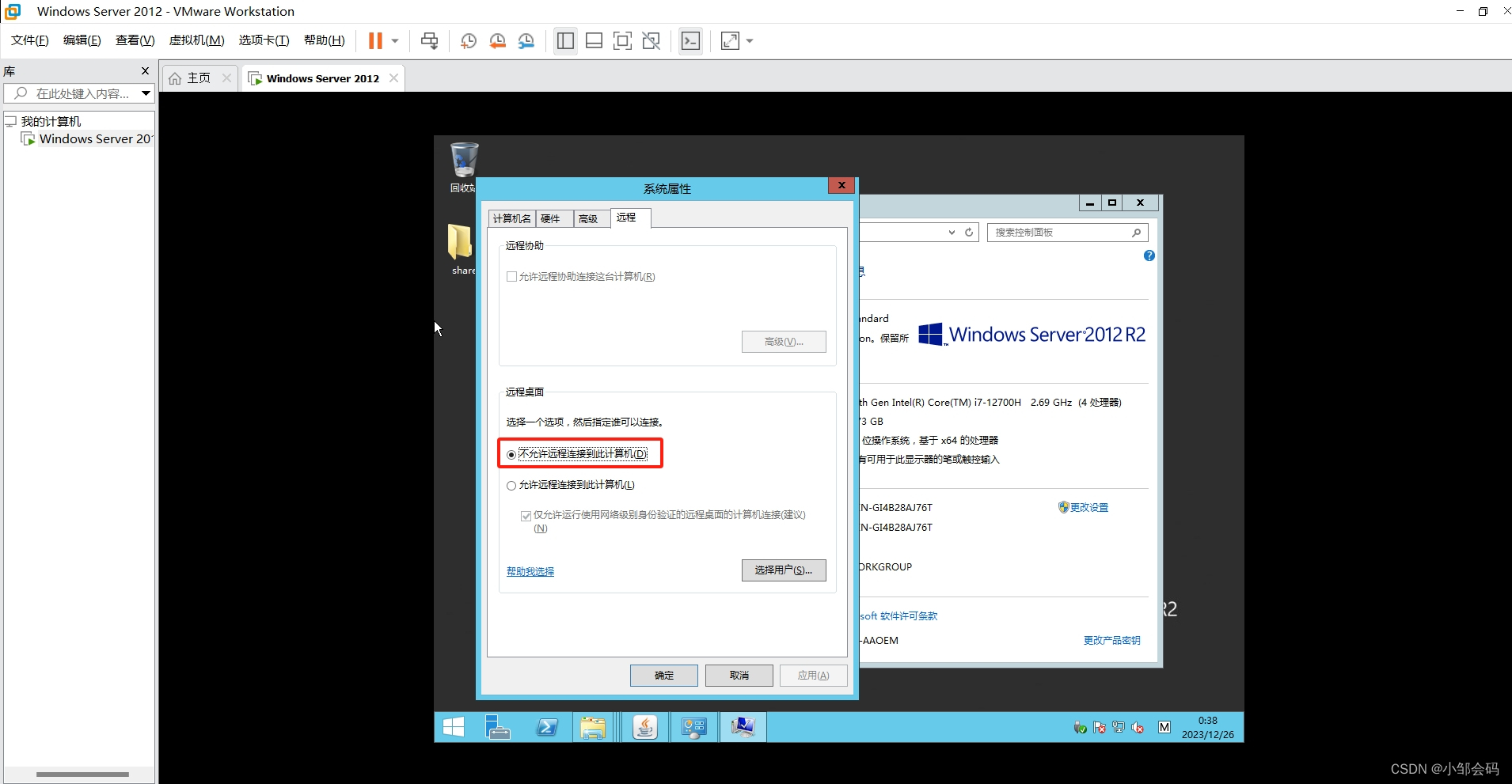The image size is (1512, 784).
Task: Click the network tray icon
Action: (1119, 728)
